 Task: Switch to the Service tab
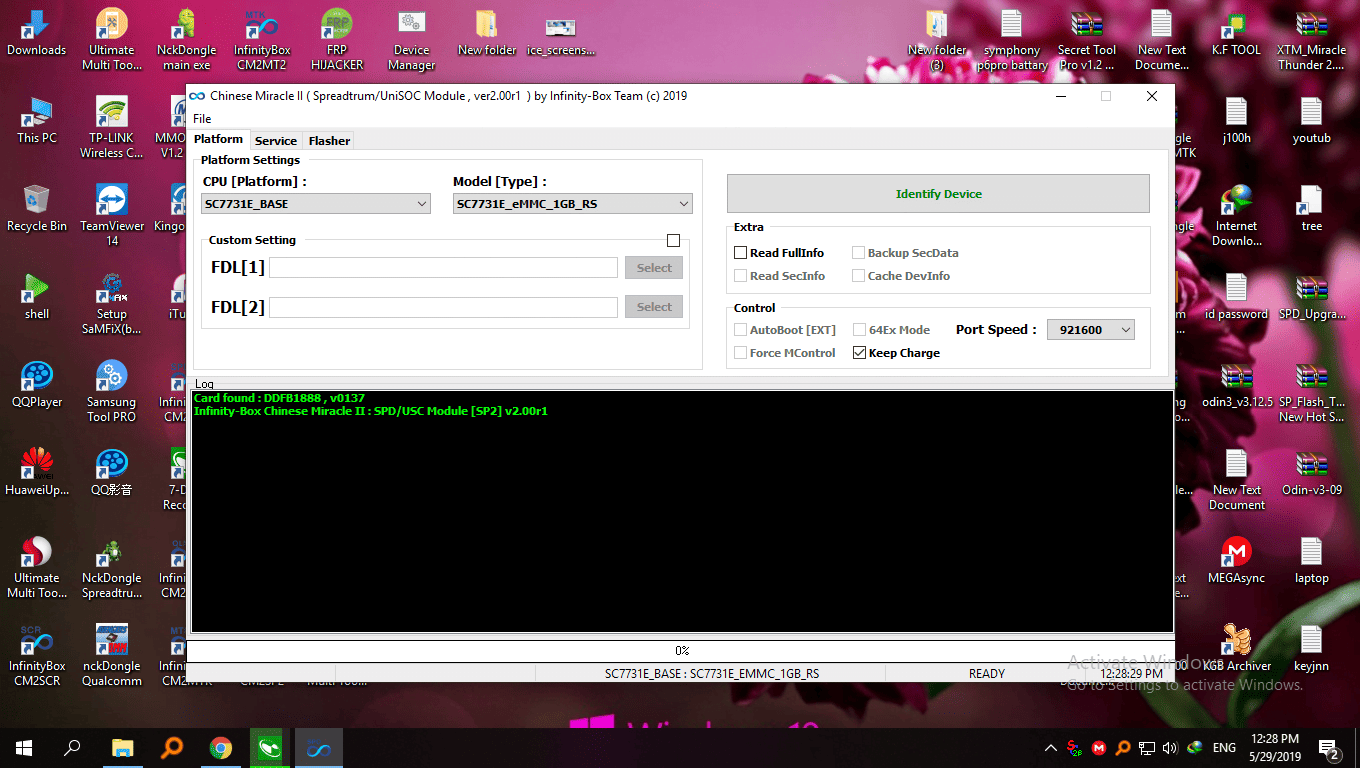275,141
